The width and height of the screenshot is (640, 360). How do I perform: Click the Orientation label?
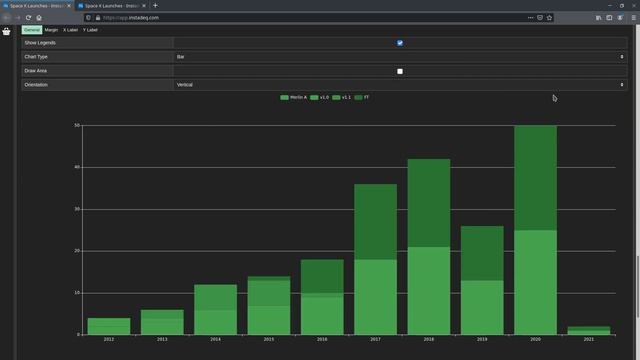click(36, 85)
